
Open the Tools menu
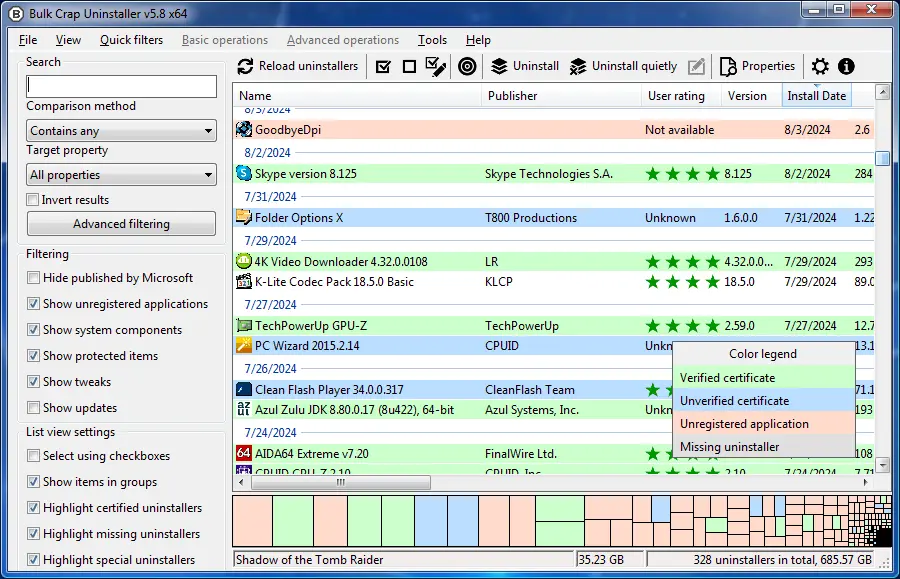pos(432,40)
